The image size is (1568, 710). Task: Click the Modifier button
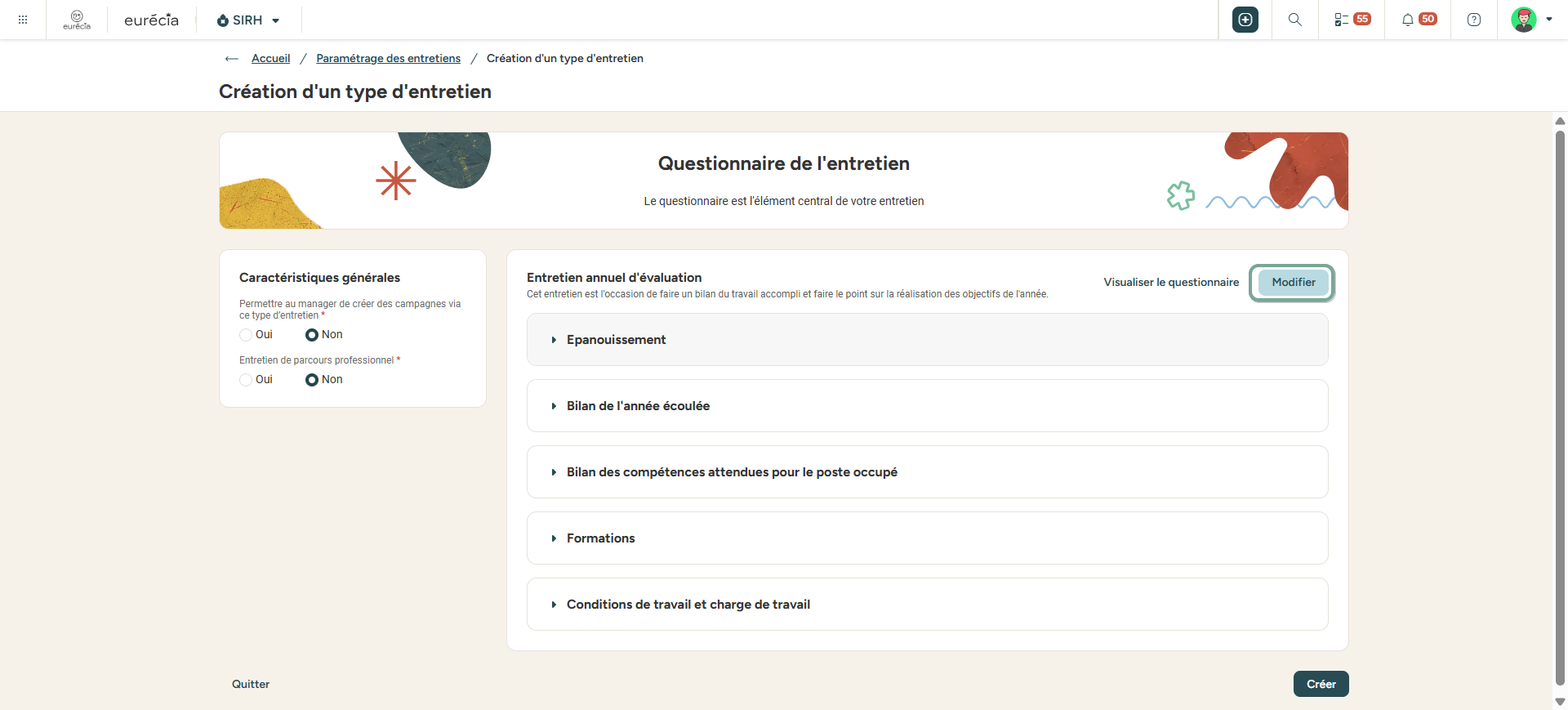point(1294,282)
